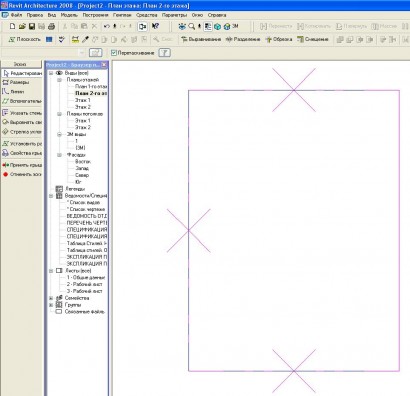
Task: Click the Выравнивание (Align) tool
Action: point(201,39)
